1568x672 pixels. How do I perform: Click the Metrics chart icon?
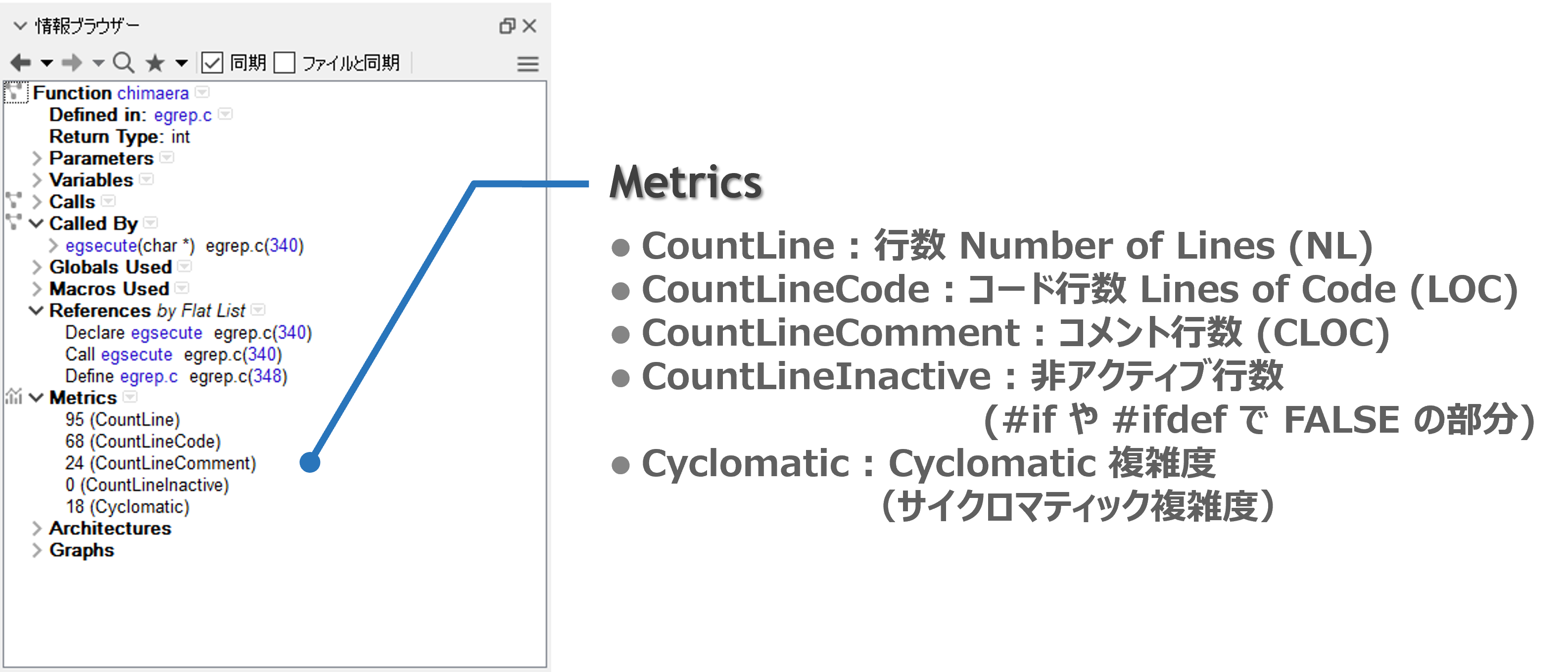tap(13, 397)
